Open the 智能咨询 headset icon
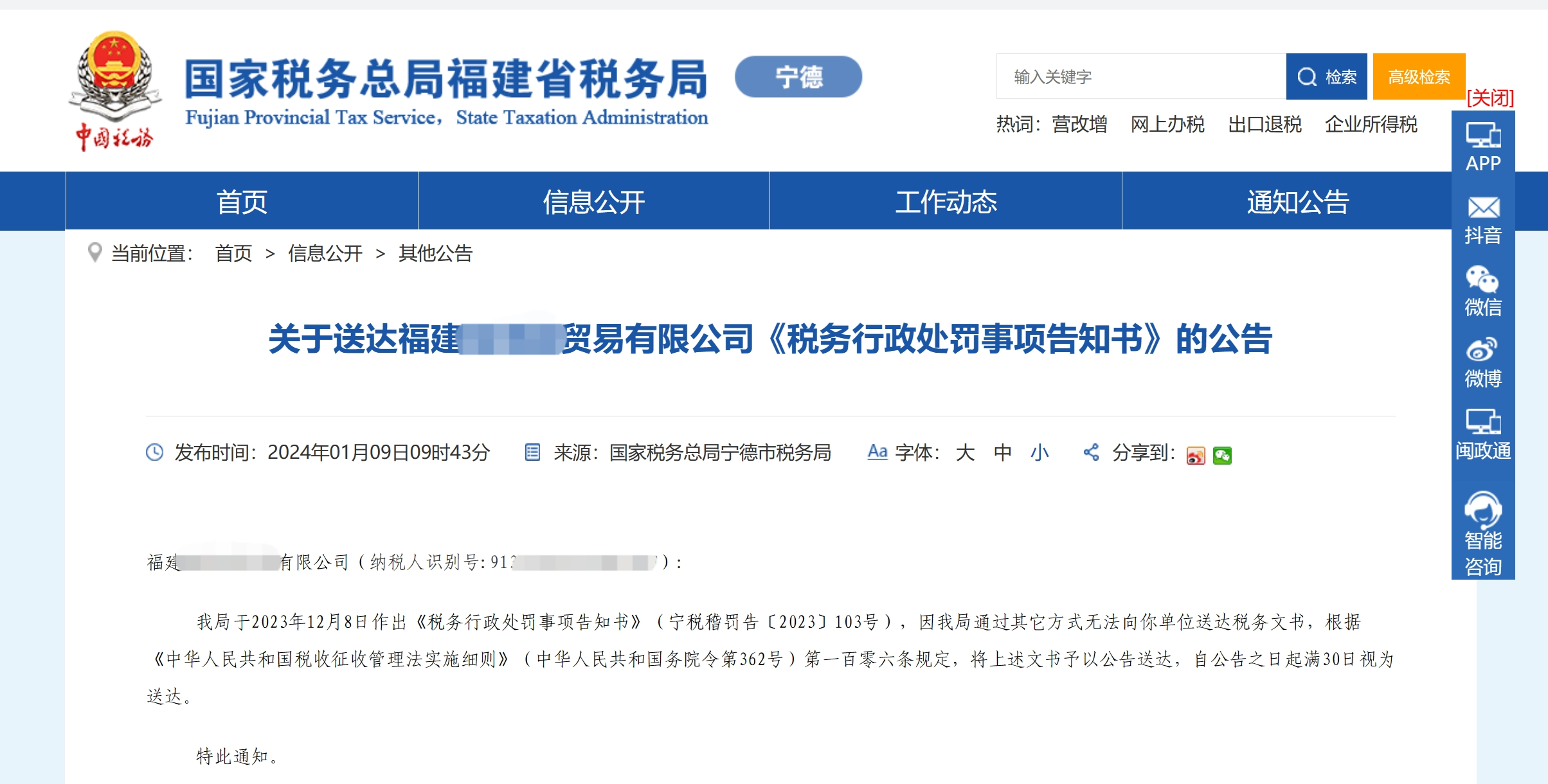The width and height of the screenshot is (1548, 784). [x=1483, y=510]
